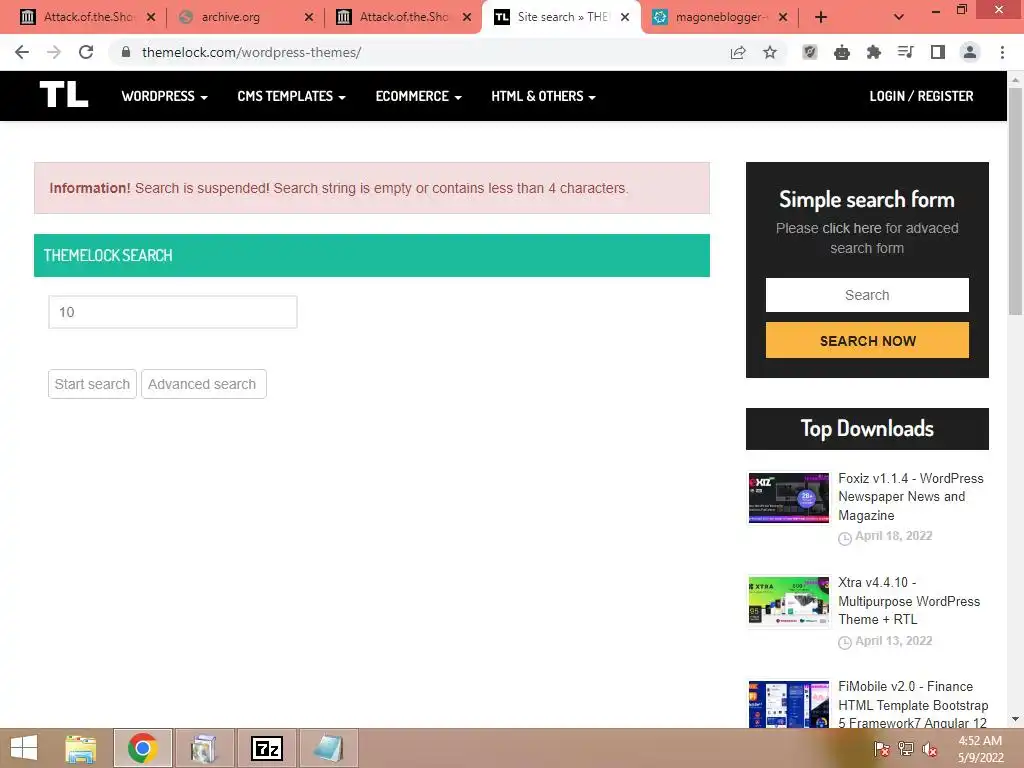Click the scrollbar down arrow

click(x=1015, y=719)
